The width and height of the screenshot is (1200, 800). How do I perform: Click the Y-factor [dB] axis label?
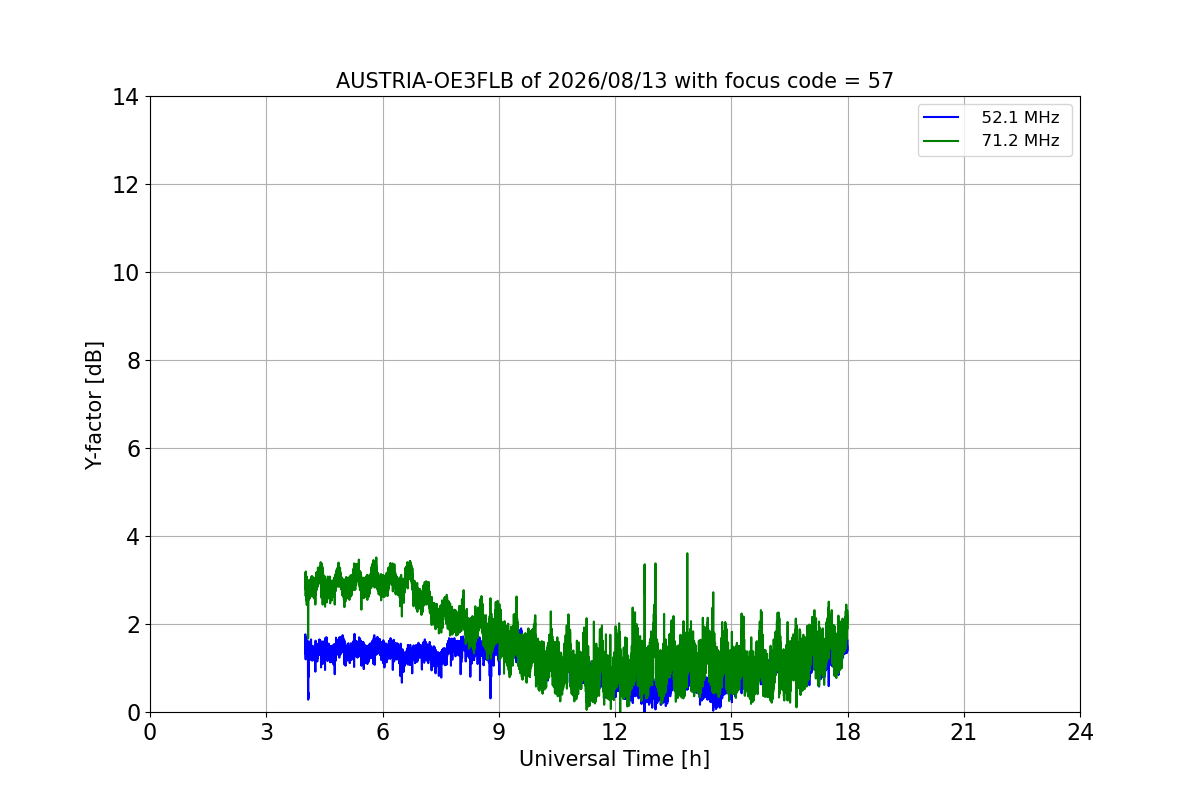point(94,405)
